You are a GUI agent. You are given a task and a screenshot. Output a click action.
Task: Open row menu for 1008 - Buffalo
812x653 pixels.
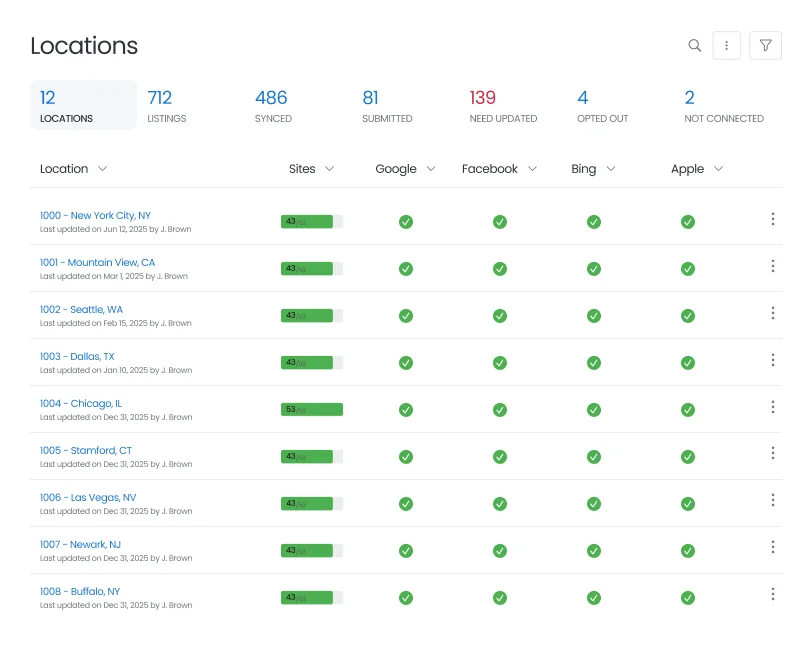773,594
